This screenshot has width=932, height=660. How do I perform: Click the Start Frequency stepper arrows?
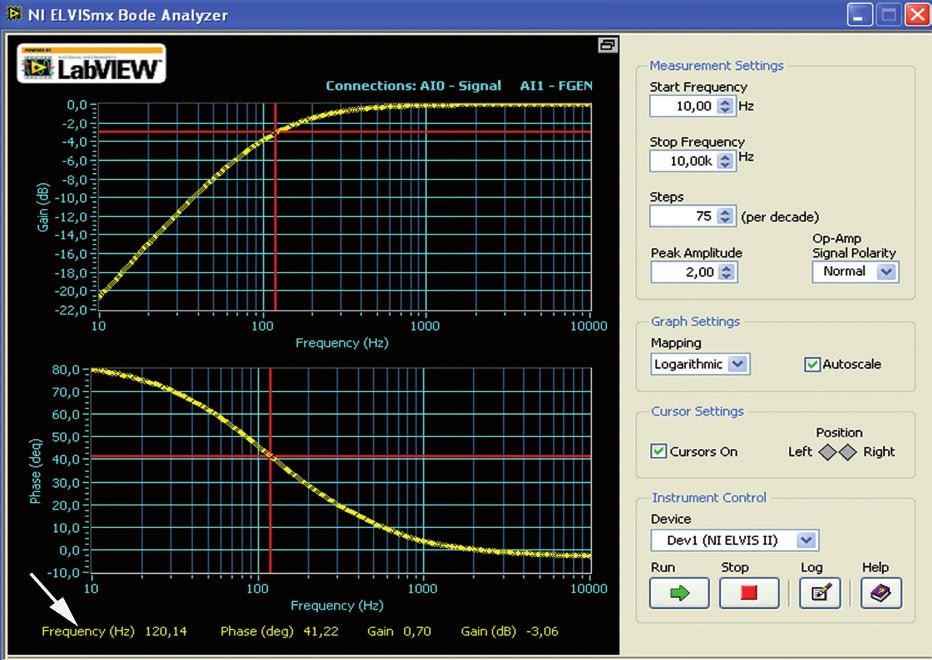point(725,106)
